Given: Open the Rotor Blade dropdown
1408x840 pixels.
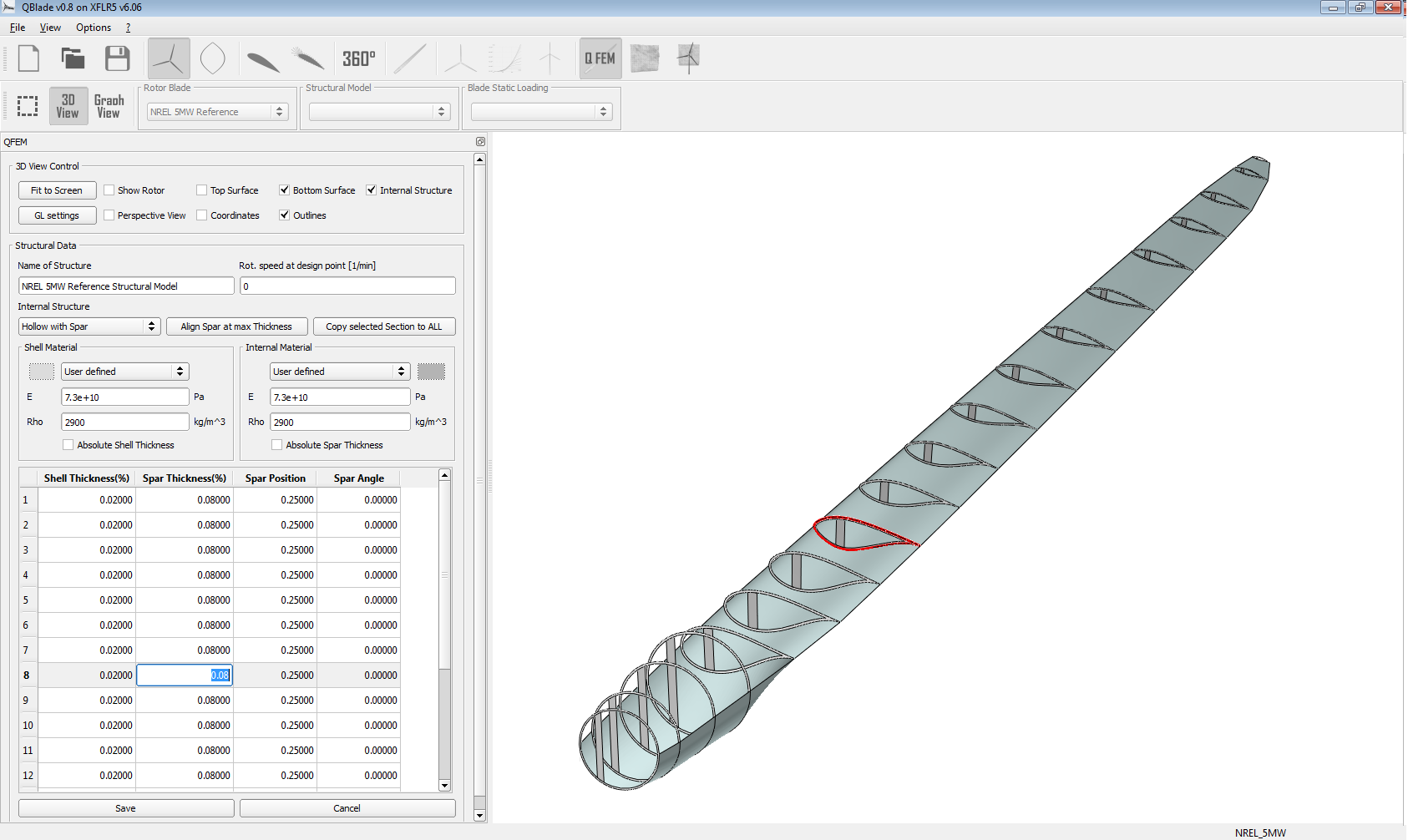Looking at the screenshot, I should pos(216,111).
